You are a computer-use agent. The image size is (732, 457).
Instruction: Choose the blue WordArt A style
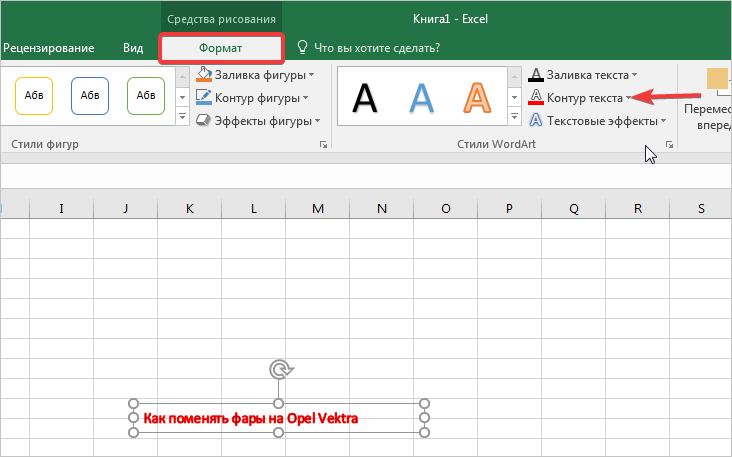pyautogui.click(x=422, y=98)
